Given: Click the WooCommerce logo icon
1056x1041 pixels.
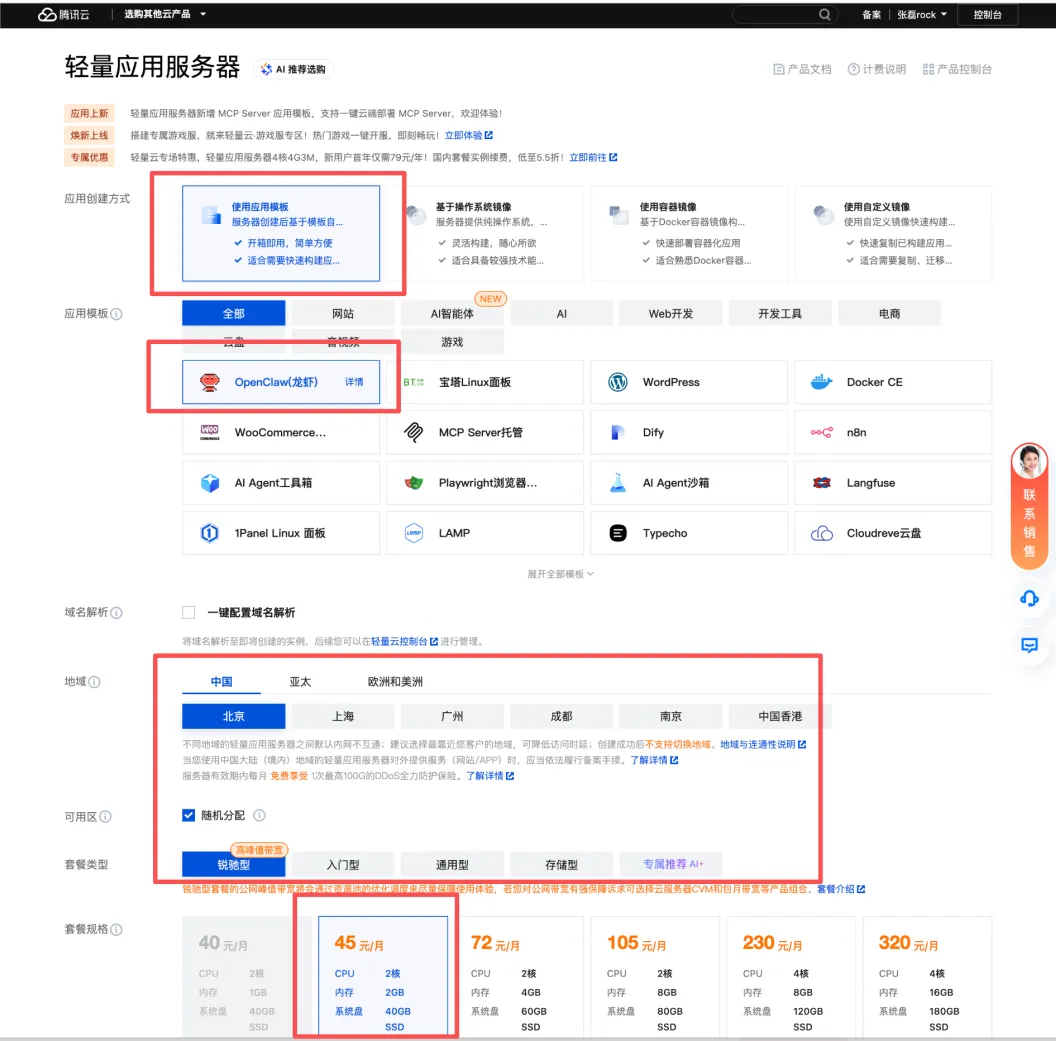Looking at the screenshot, I should 210,432.
